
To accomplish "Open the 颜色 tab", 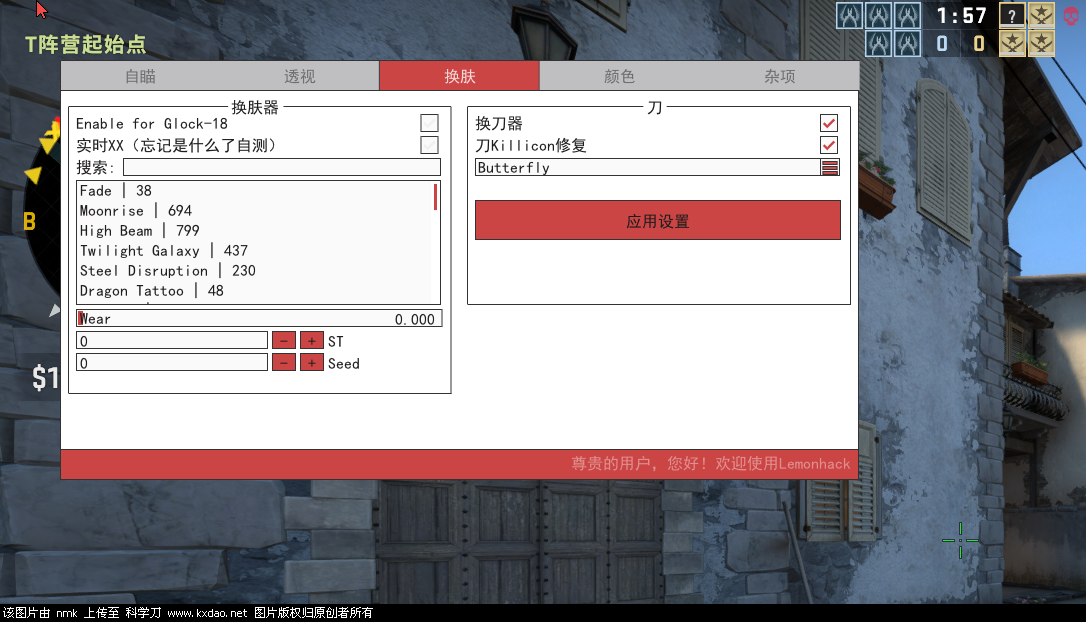I will (x=619, y=76).
